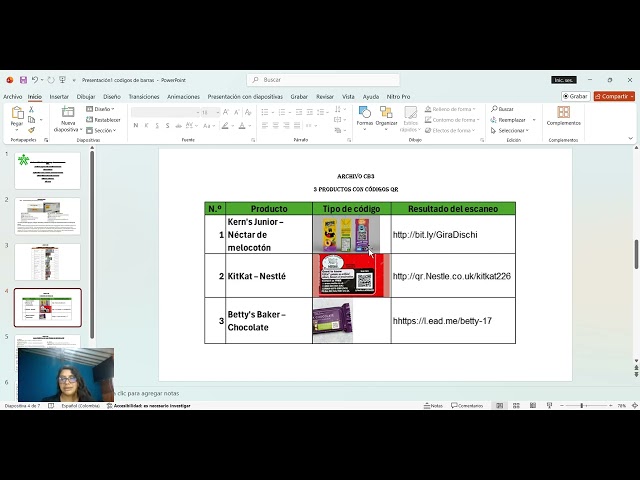This screenshot has width=640, height=480.
Task: Click the spell check icon in status bar
Action: point(51,406)
